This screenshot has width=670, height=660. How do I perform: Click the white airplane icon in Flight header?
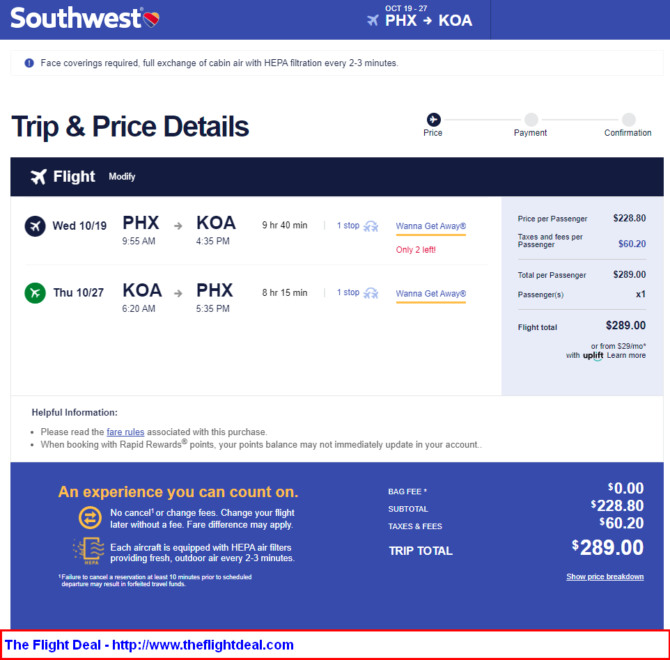pyautogui.click(x=38, y=176)
